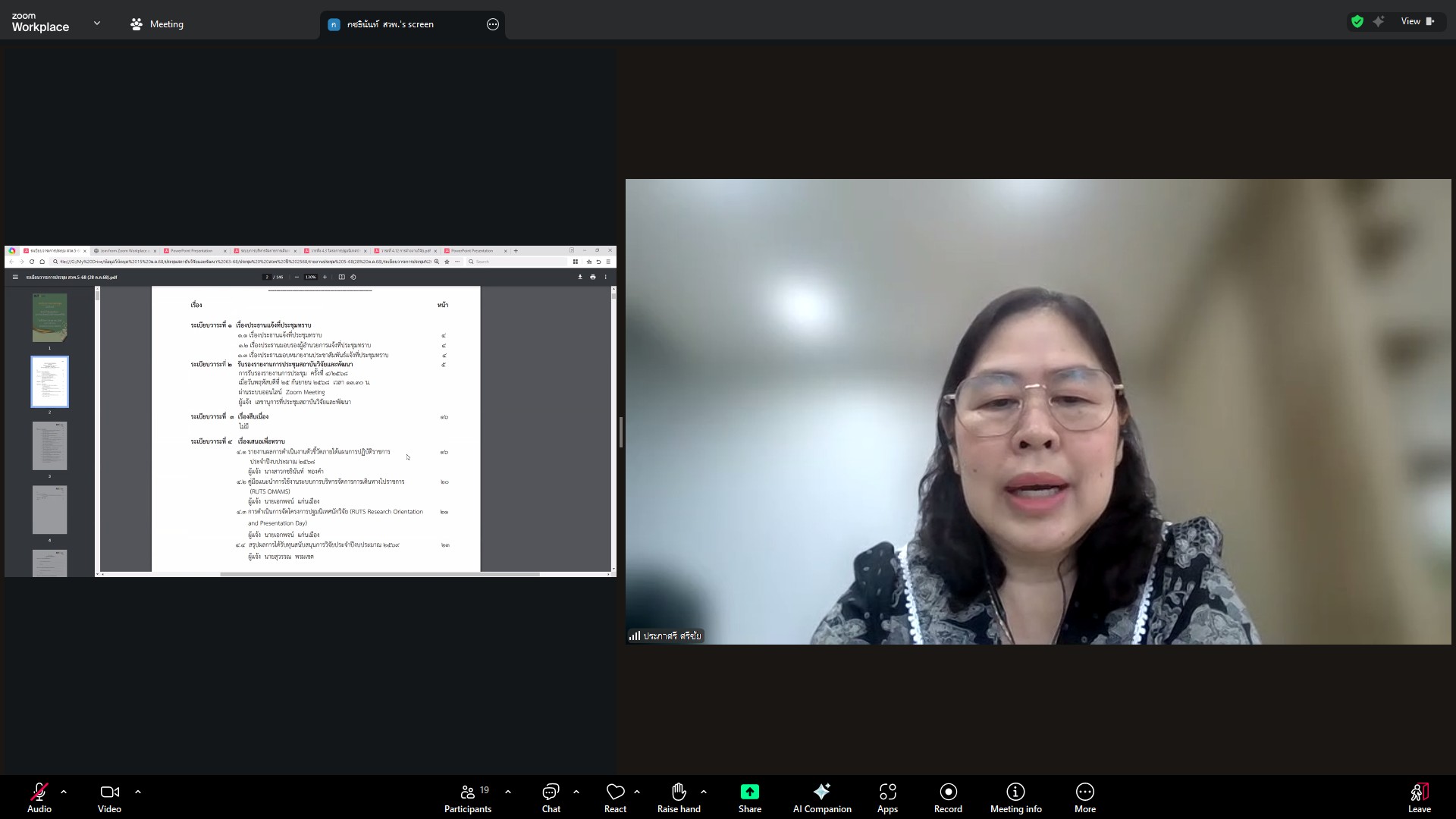This screenshot has height=819, width=1456.
Task: Open the Chat panel
Action: (x=551, y=797)
